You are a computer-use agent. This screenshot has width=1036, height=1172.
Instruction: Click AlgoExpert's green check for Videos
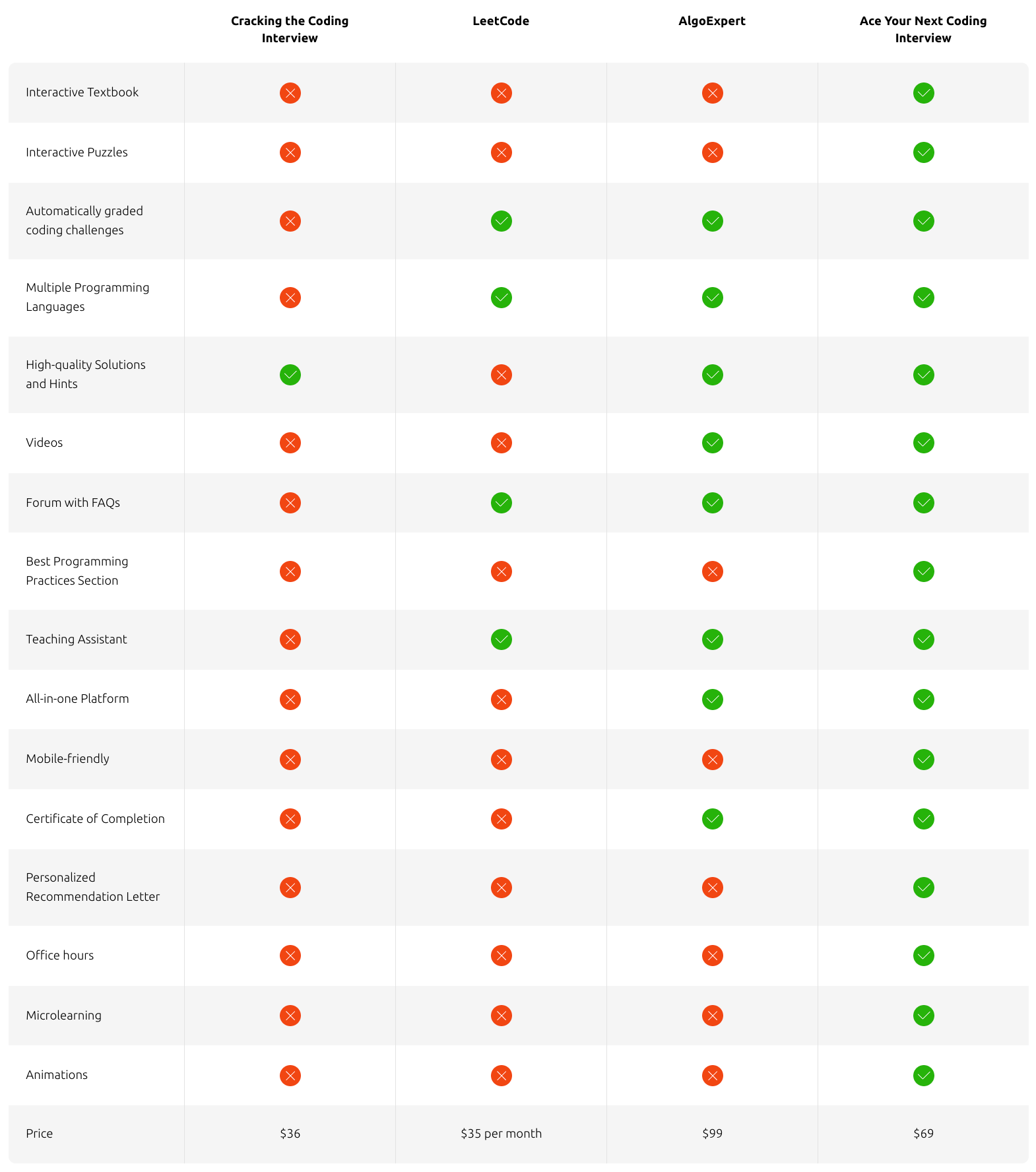click(712, 443)
